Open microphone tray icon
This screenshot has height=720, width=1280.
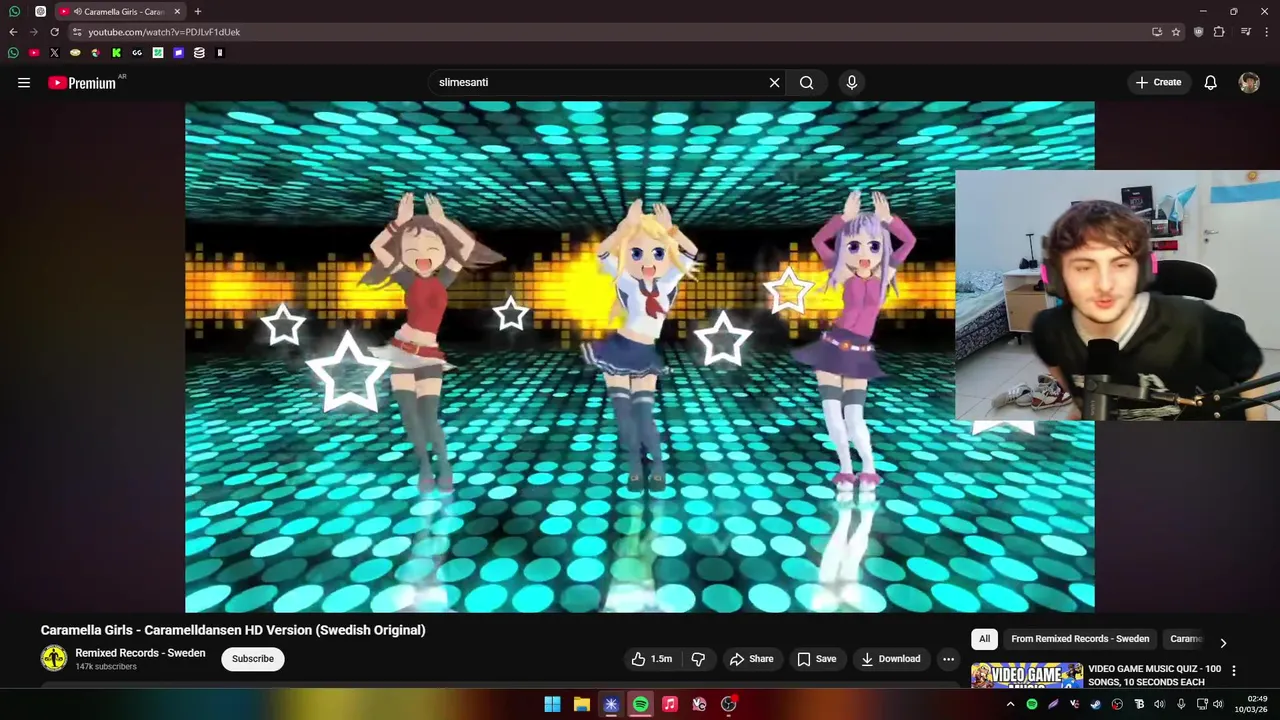(x=1181, y=704)
